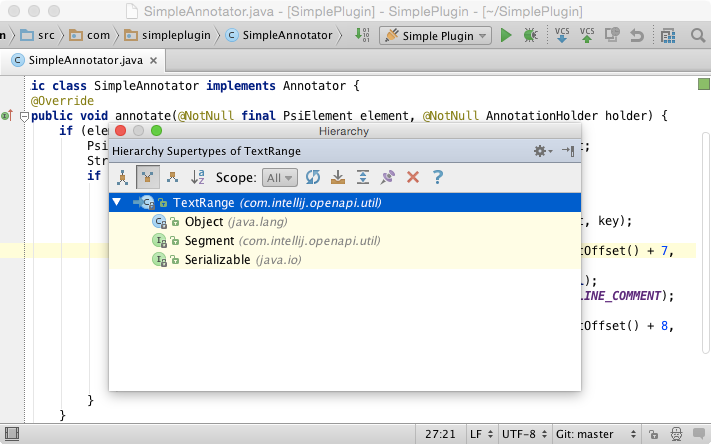Click the 'holder' parameter in annotate
This screenshot has height=444, width=711.
625,116
